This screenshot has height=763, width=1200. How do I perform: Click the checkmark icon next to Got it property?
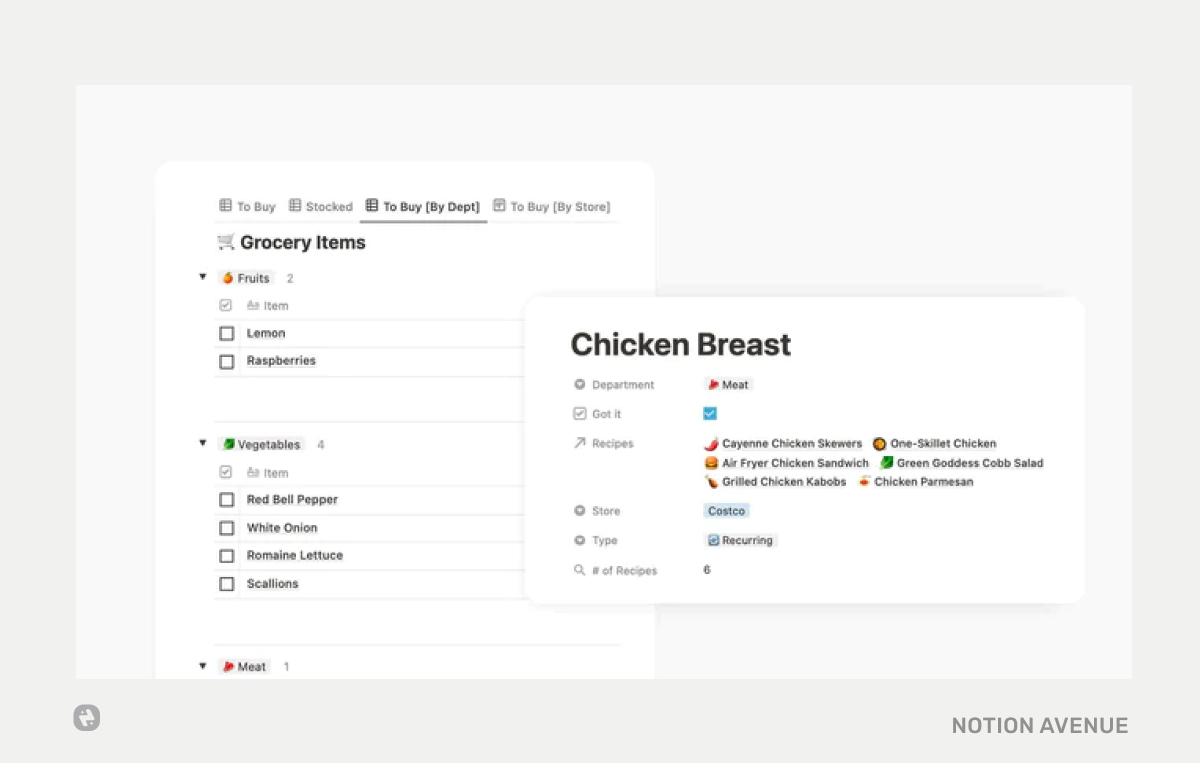tap(580, 413)
